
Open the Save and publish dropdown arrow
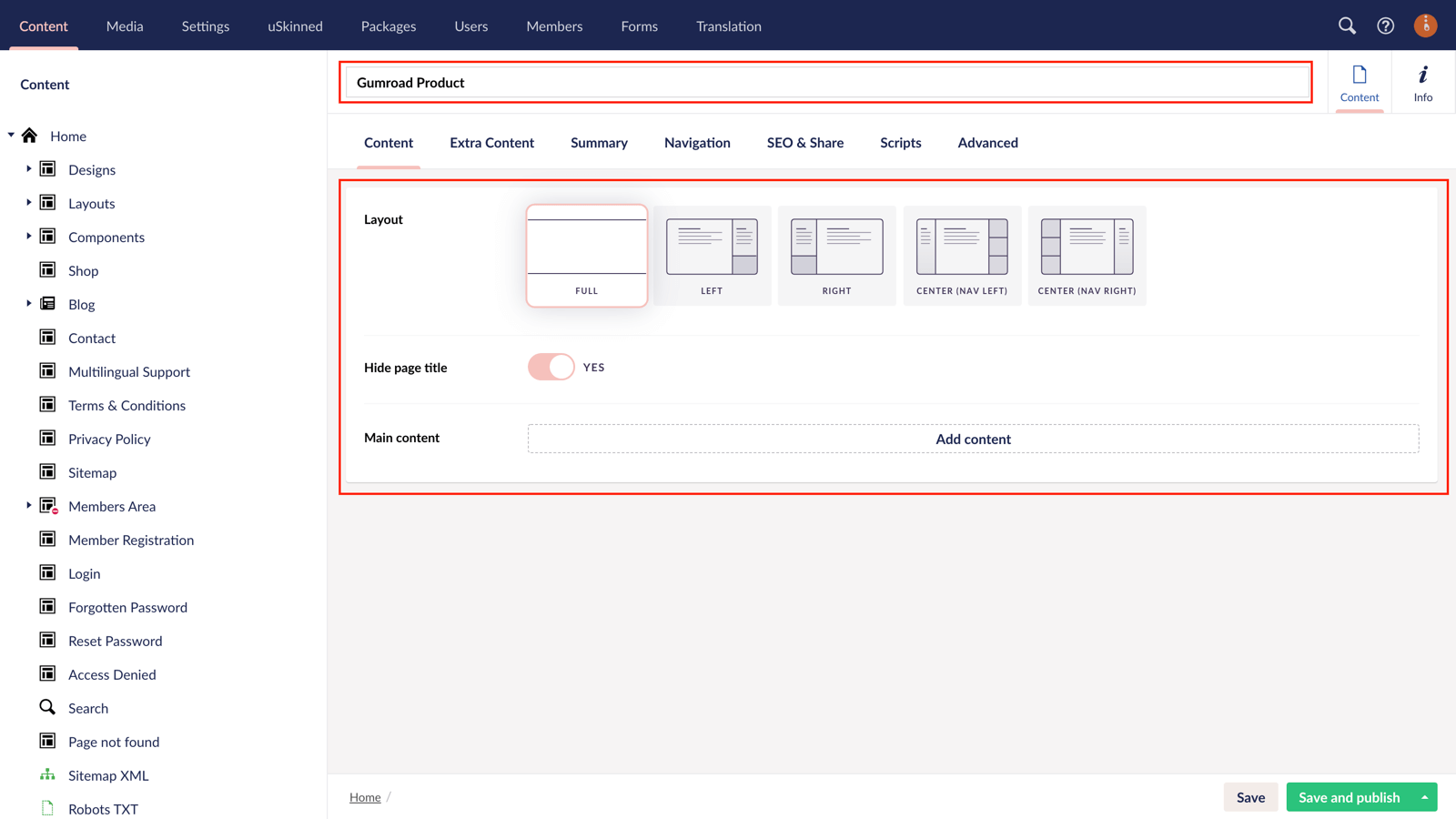coord(1425,797)
